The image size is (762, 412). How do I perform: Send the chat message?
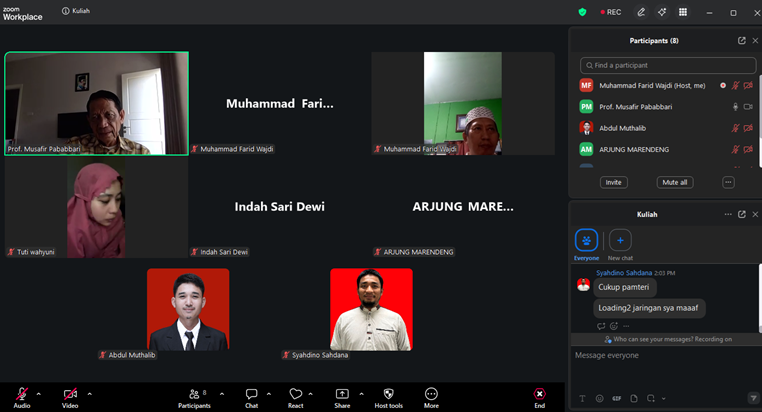752,398
